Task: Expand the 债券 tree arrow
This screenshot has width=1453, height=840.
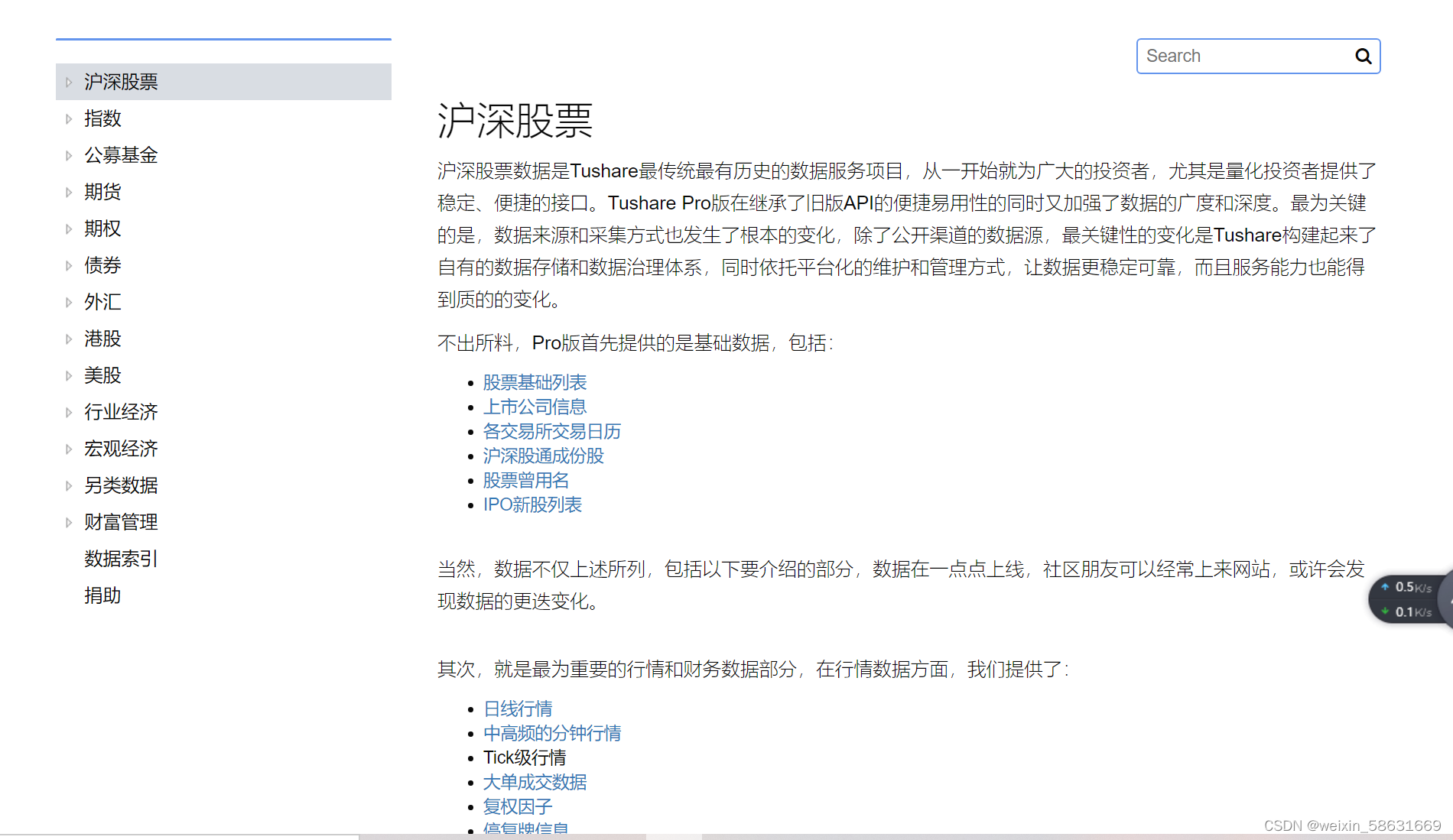Action: pyautogui.click(x=69, y=265)
